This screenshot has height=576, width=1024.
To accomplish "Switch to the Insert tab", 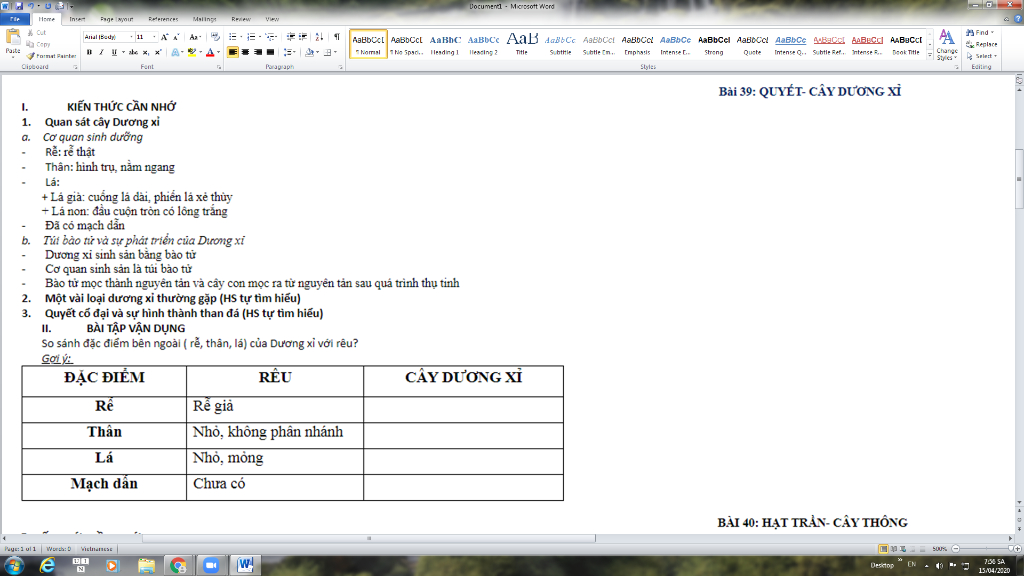I will 77,19.
